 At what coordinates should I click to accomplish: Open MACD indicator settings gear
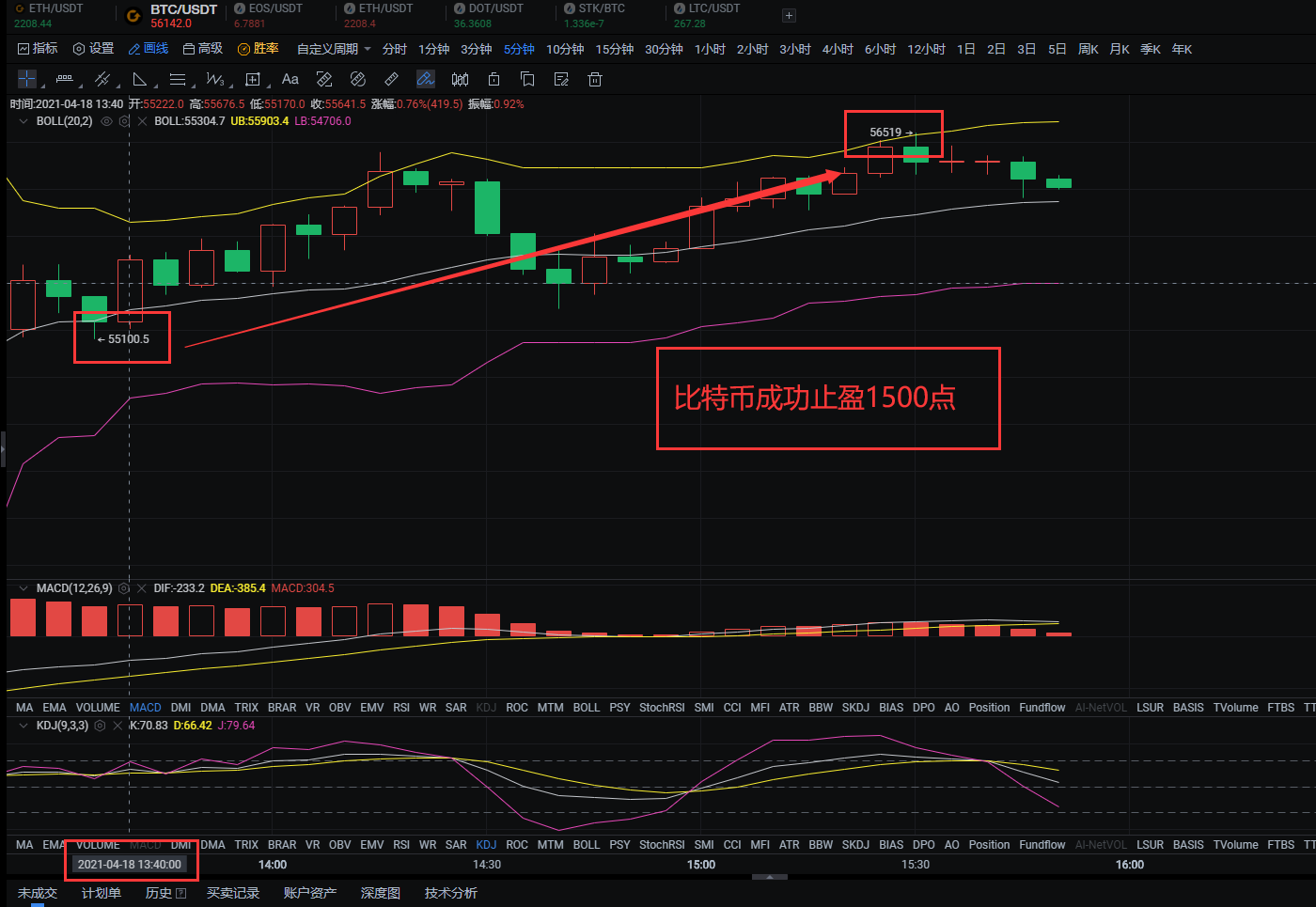pos(124,588)
